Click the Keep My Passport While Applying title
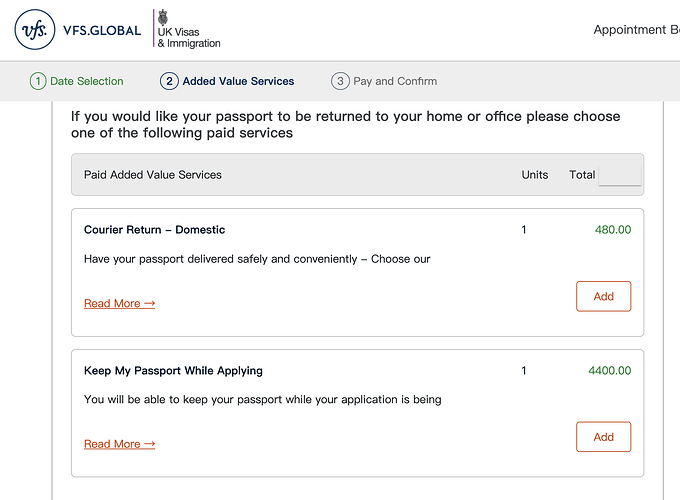680x500 pixels. click(x=173, y=371)
